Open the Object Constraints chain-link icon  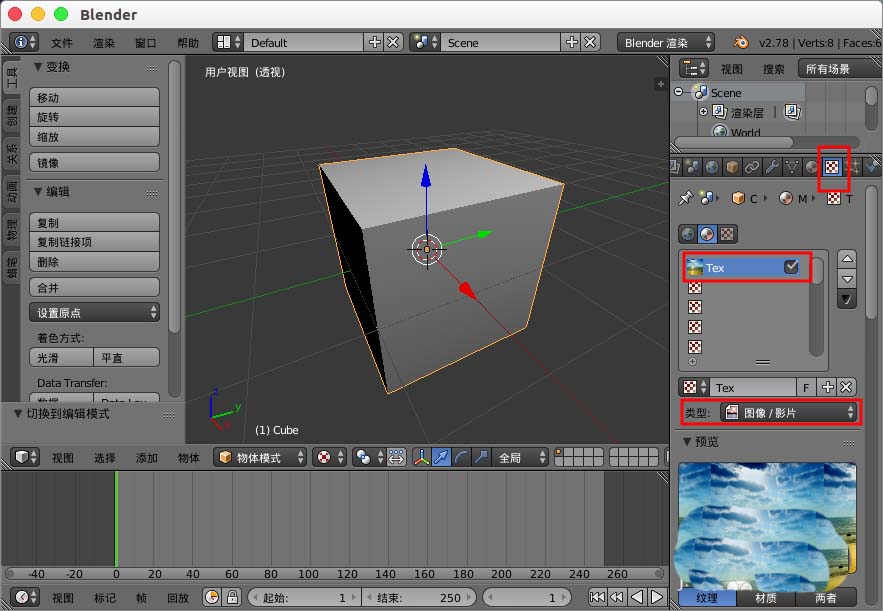pyautogui.click(x=753, y=167)
